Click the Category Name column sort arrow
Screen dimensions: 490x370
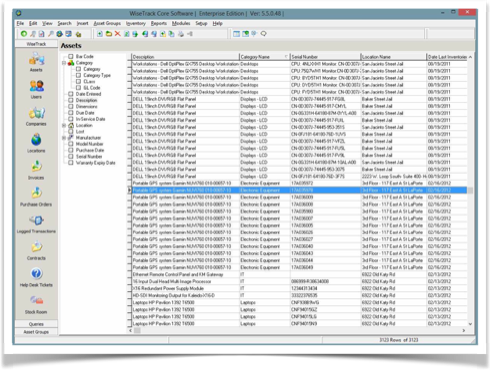coord(286,57)
